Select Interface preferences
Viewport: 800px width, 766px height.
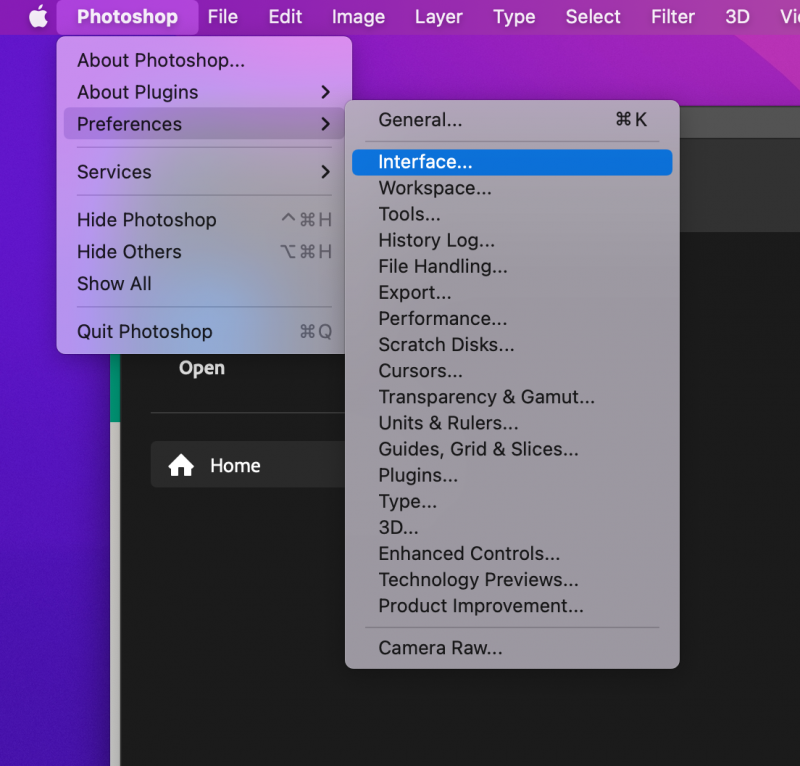pos(425,162)
